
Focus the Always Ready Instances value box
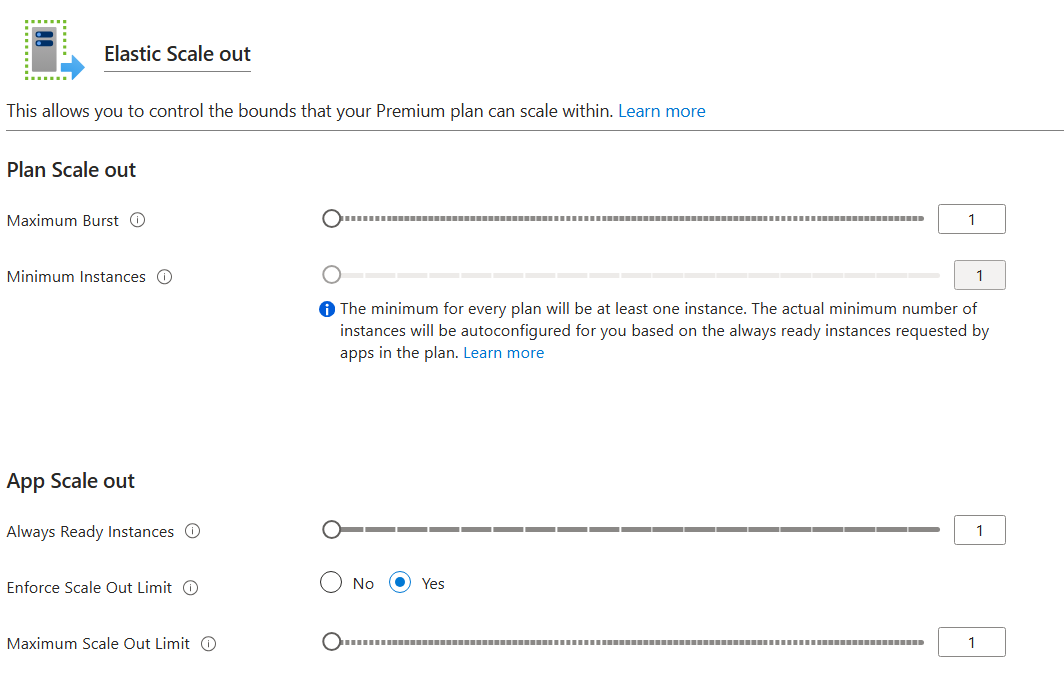click(x=980, y=530)
